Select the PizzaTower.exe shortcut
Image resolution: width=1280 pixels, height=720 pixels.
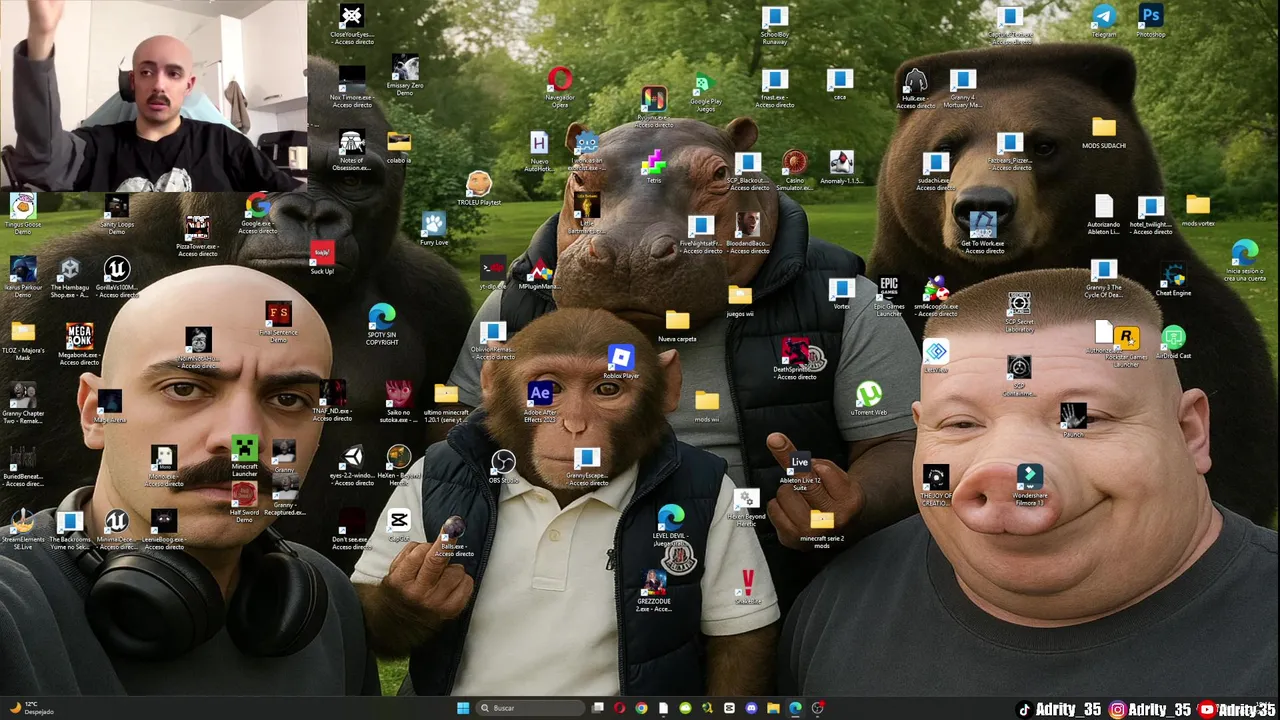click(x=197, y=236)
